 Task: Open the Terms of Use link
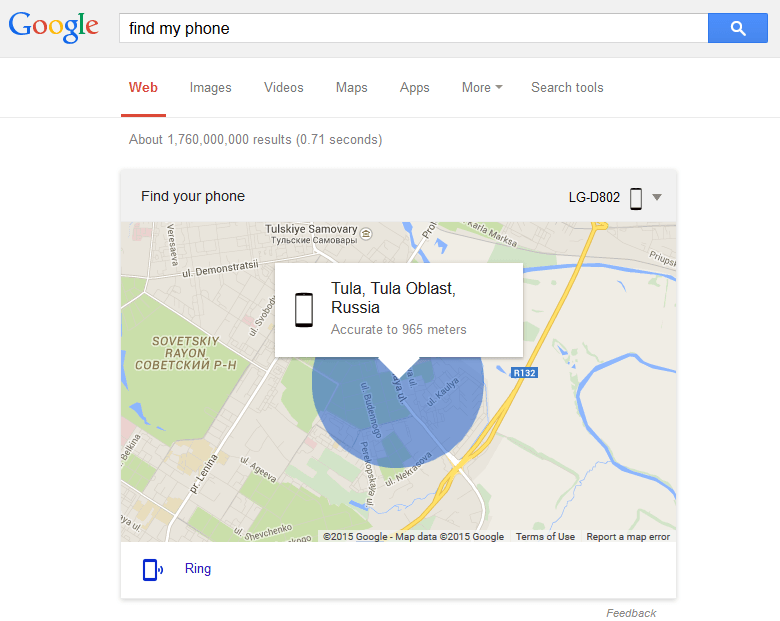pyautogui.click(x=545, y=536)
